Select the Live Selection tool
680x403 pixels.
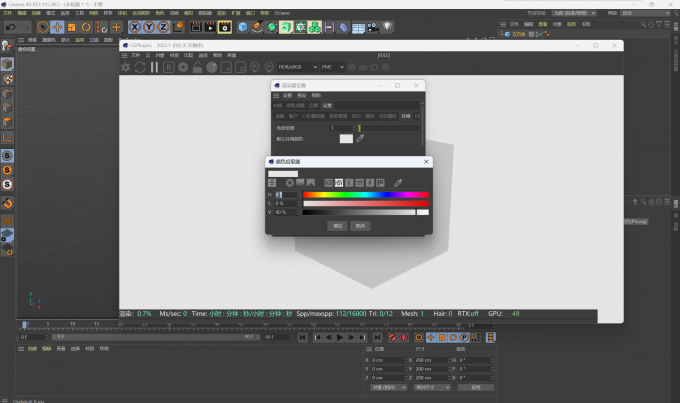tap(42, 27)
